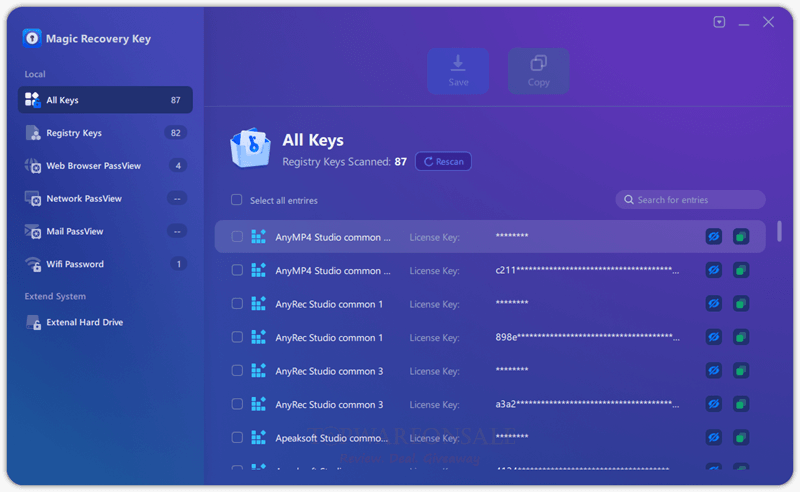
Task: Reveal key of first AnyMP4 Studio row
Action: click(713, 236)
